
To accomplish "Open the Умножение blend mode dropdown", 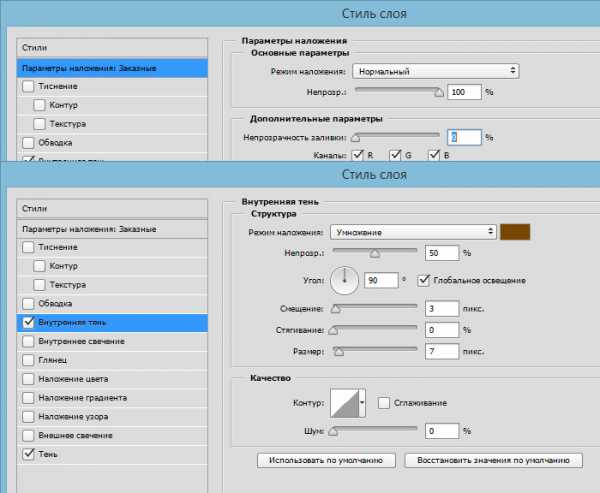I will click(x=413, y=232).
